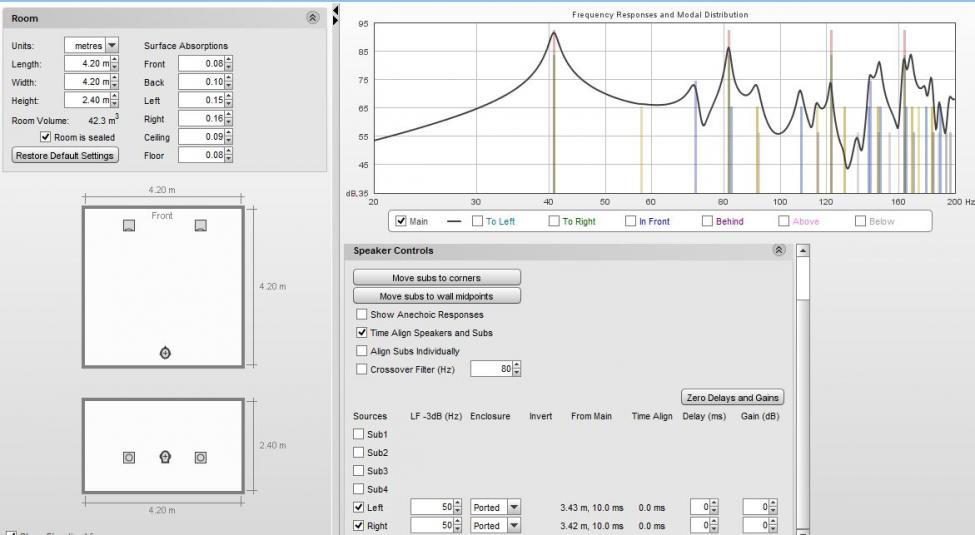975x535 pixels.
Task: Select right speaker icon in plan view
Action: point(200,225)
